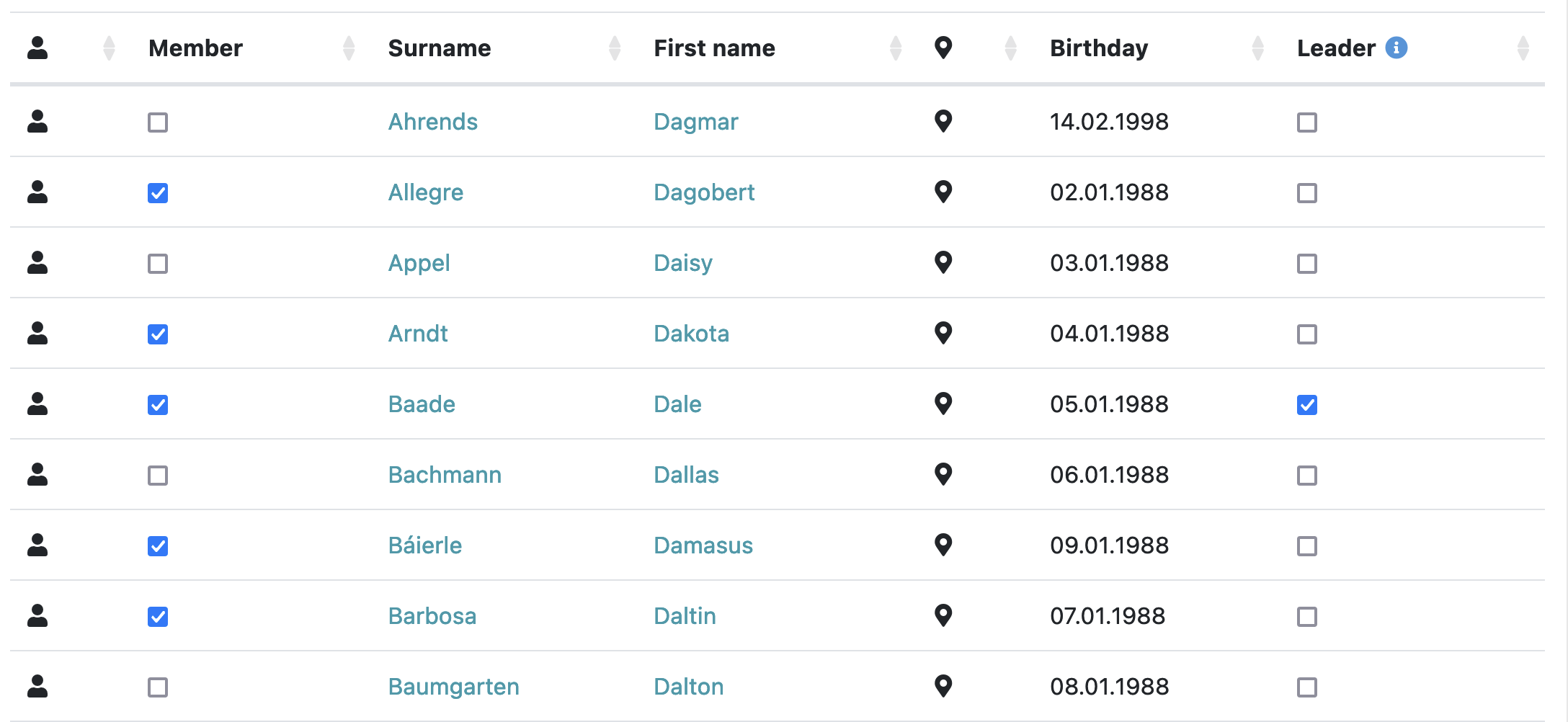Image resolution: width=1568 pixels, height=722 pixels.
Task: Uncheck Member checkbox for Arndt
Action: (158, 334)
